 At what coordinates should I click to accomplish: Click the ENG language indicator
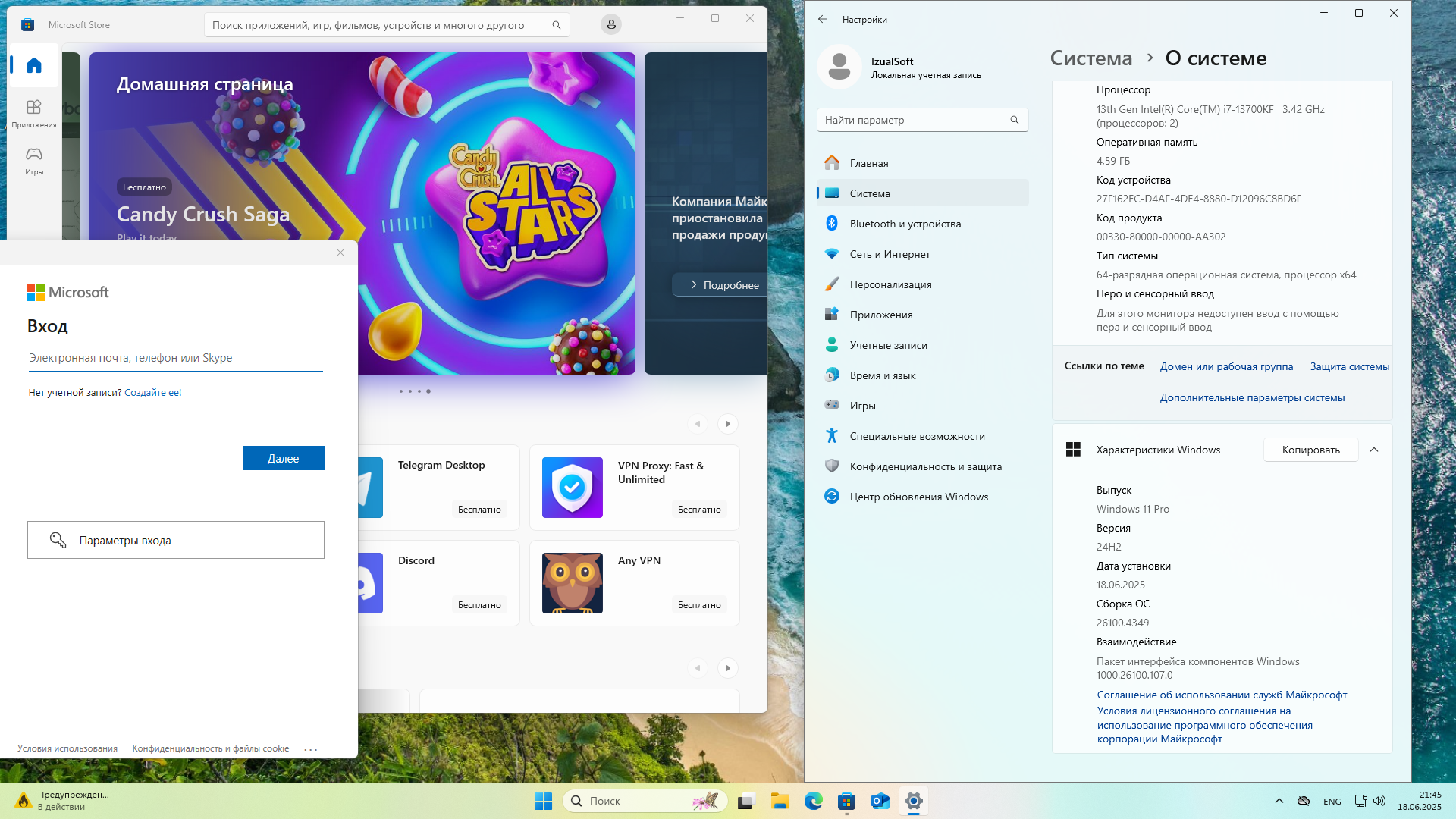pyautogui.click(x=1332, y=802)
